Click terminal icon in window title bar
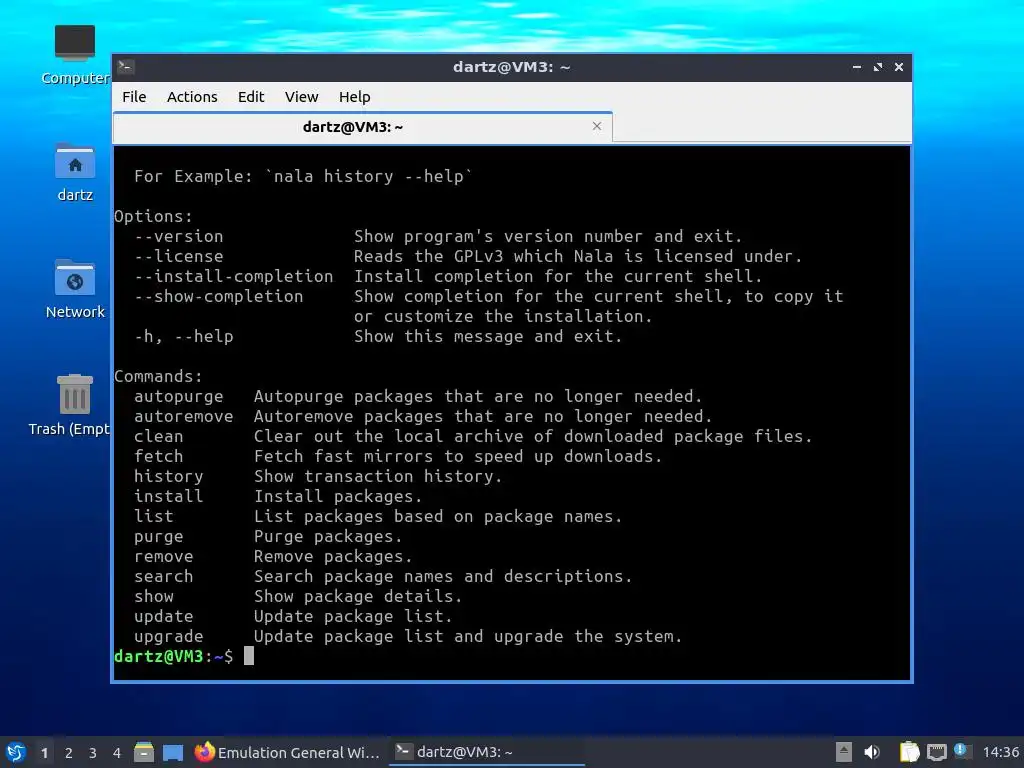Image resolution: width=1024 pixels, height=768 pixels. (126, 66)
